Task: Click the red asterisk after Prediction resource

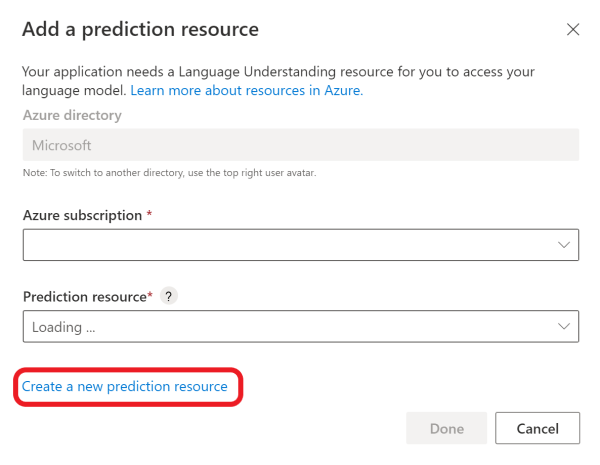Action: pos(151,296)
